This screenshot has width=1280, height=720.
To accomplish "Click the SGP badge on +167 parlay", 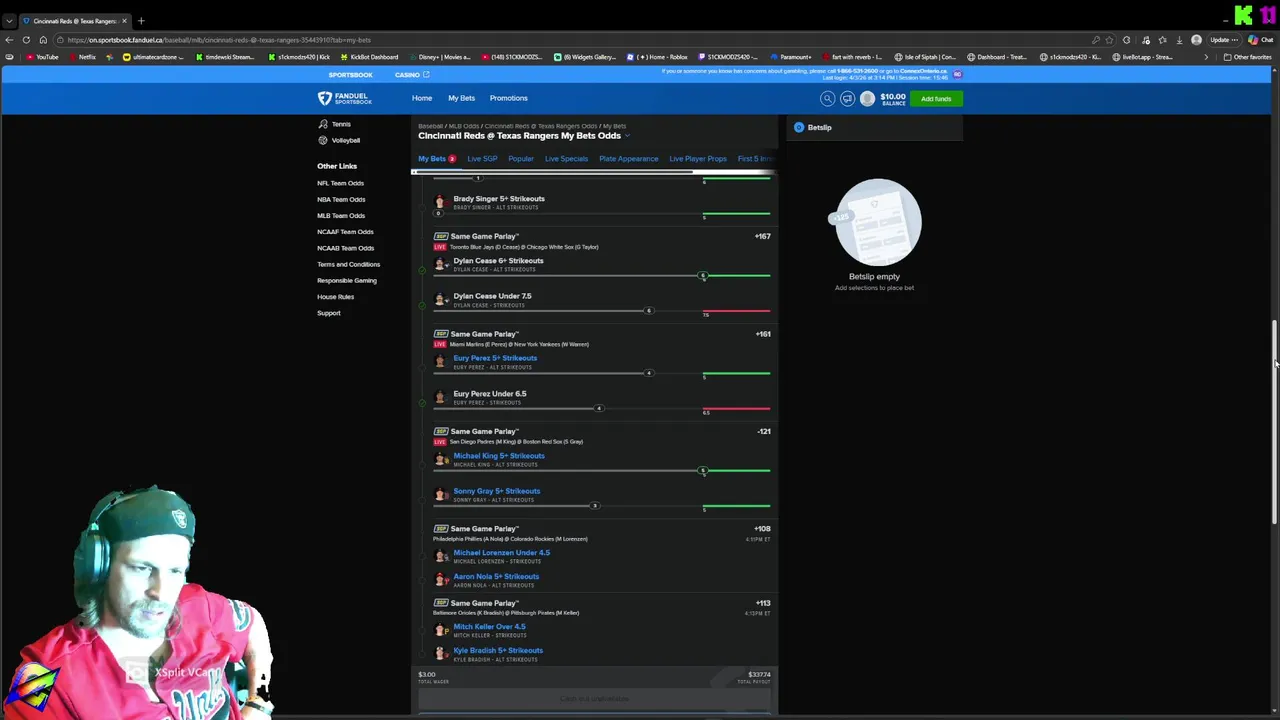I will 440,237.
